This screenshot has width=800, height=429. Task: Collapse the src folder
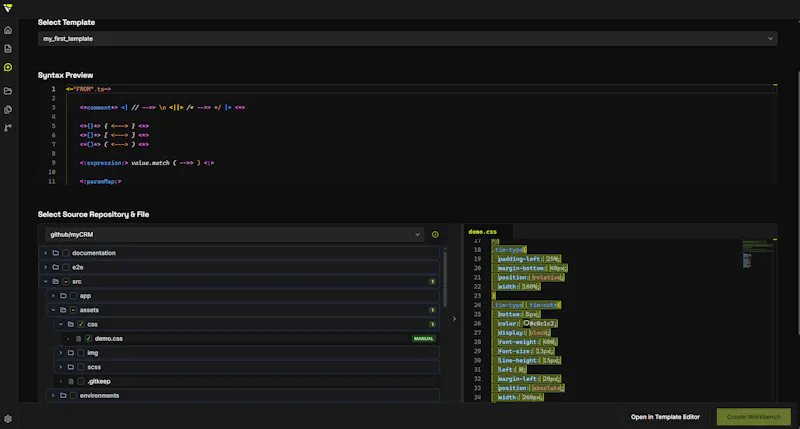pyautogui.click(x=45, y=282)
